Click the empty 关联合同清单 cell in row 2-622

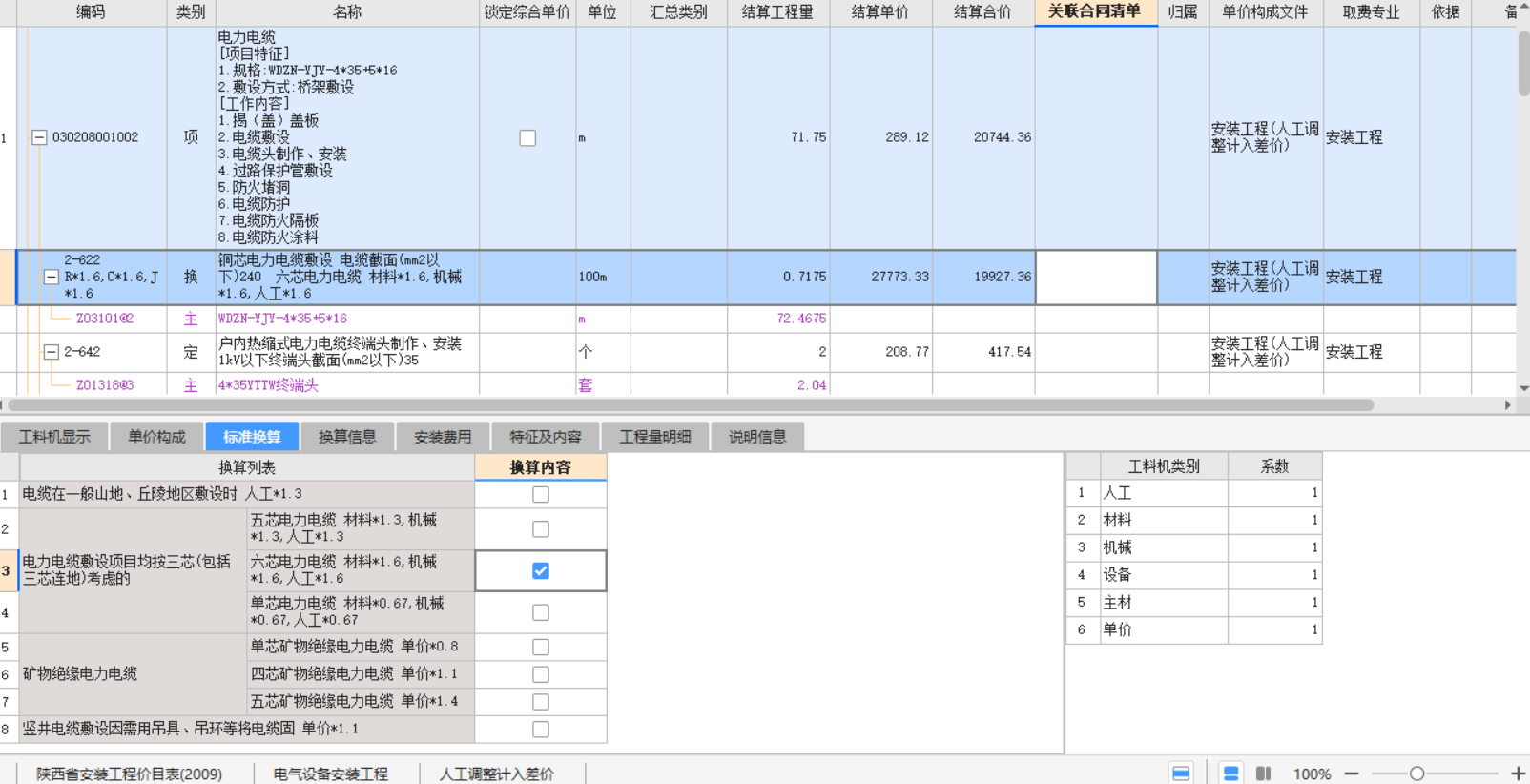[x=1096, y=278]
